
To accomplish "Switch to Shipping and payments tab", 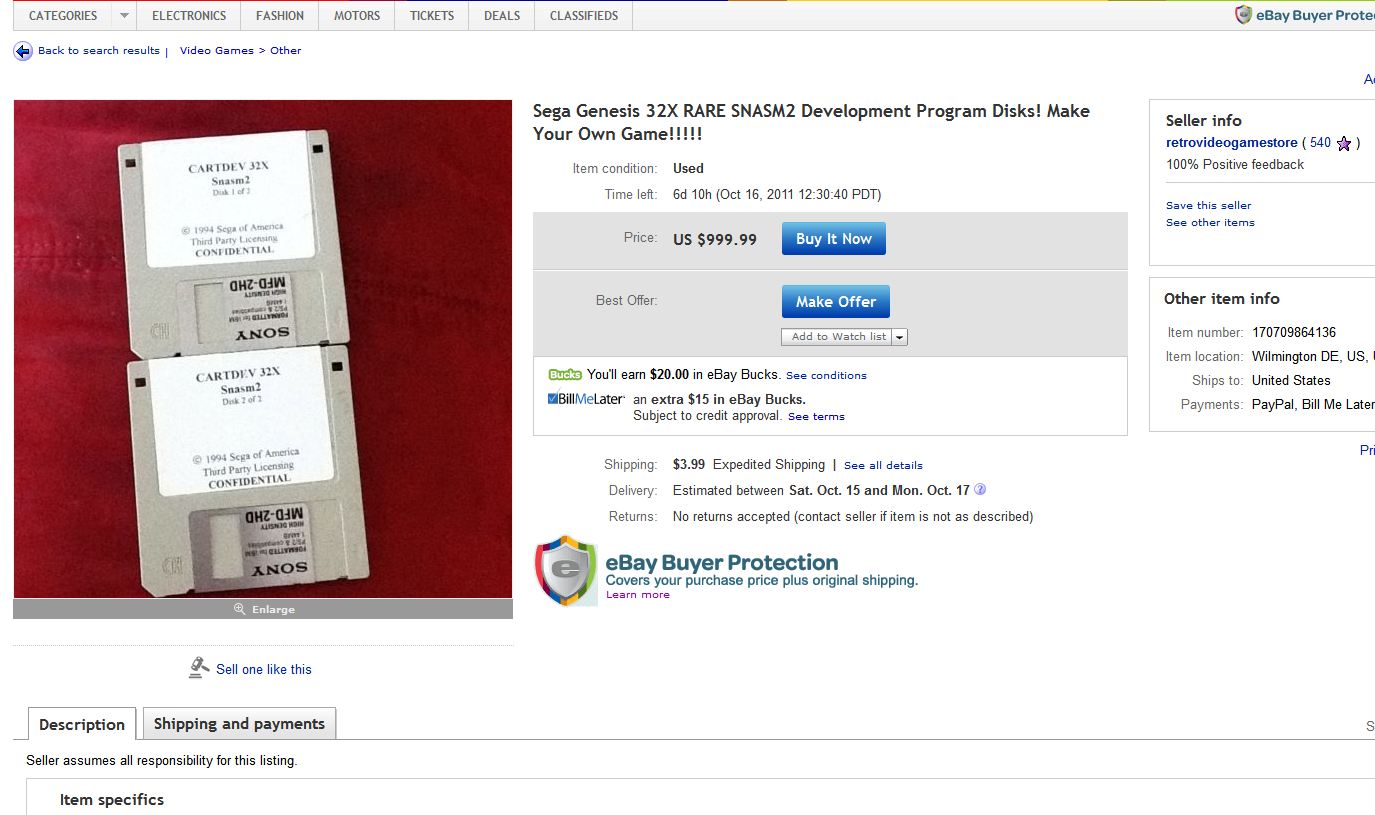I will 239,724.
